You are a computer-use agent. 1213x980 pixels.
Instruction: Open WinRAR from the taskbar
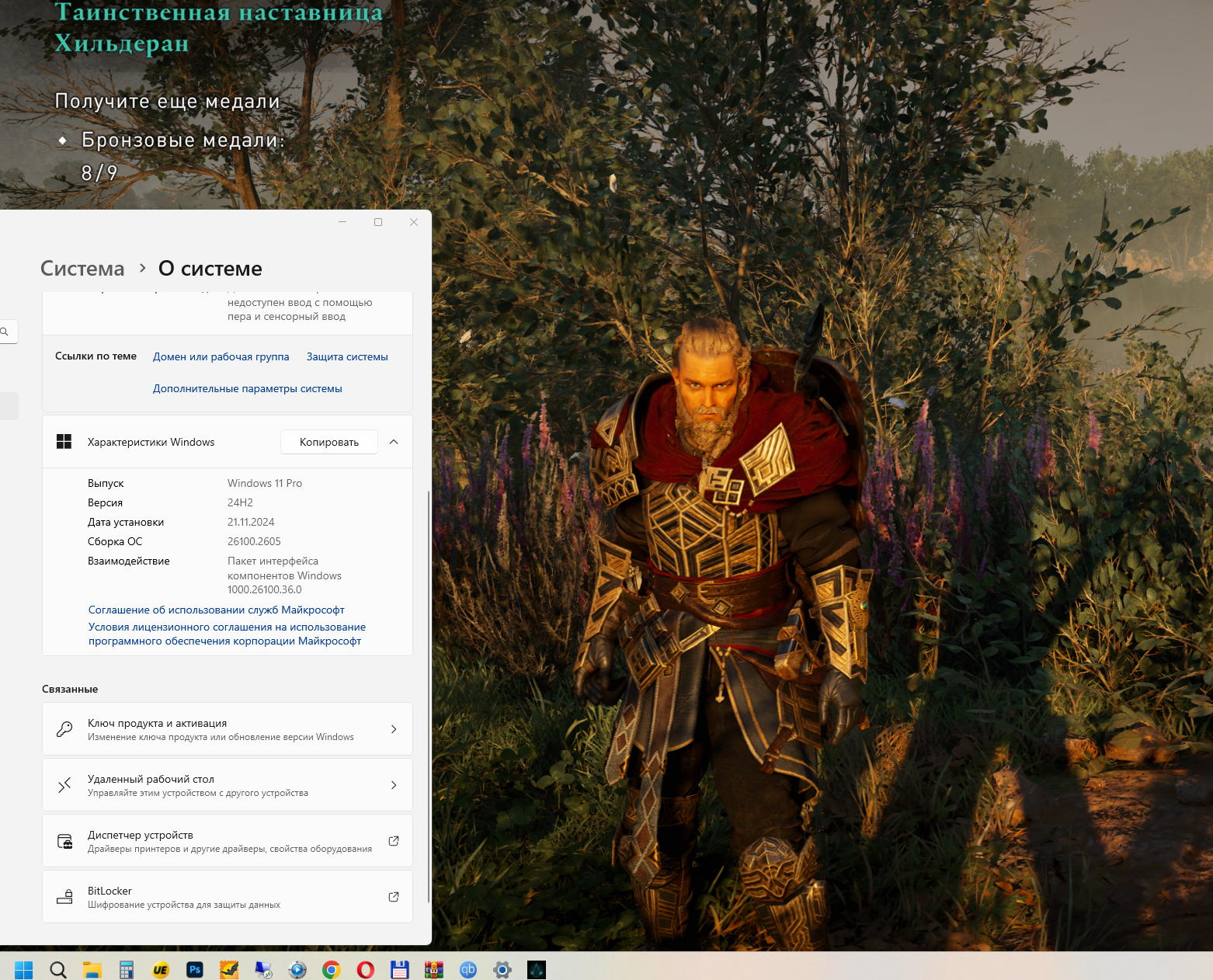coord(434,970)
